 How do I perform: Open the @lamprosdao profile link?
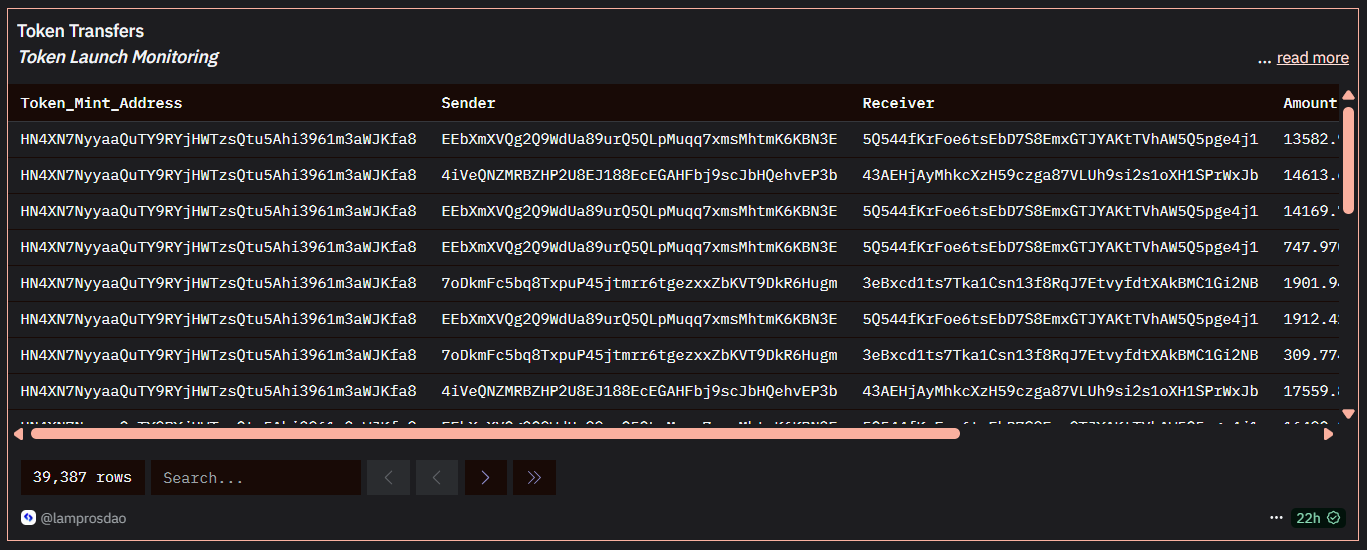[x=83, y=518]
